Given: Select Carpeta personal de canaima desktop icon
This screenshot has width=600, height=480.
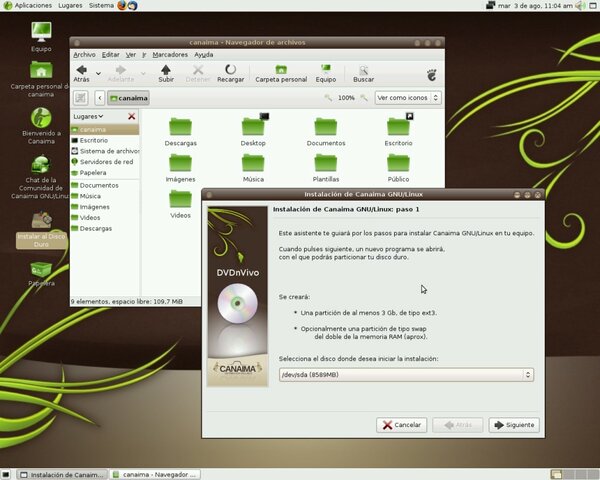Looking at the screenshot, I should [x=40, y=79].
